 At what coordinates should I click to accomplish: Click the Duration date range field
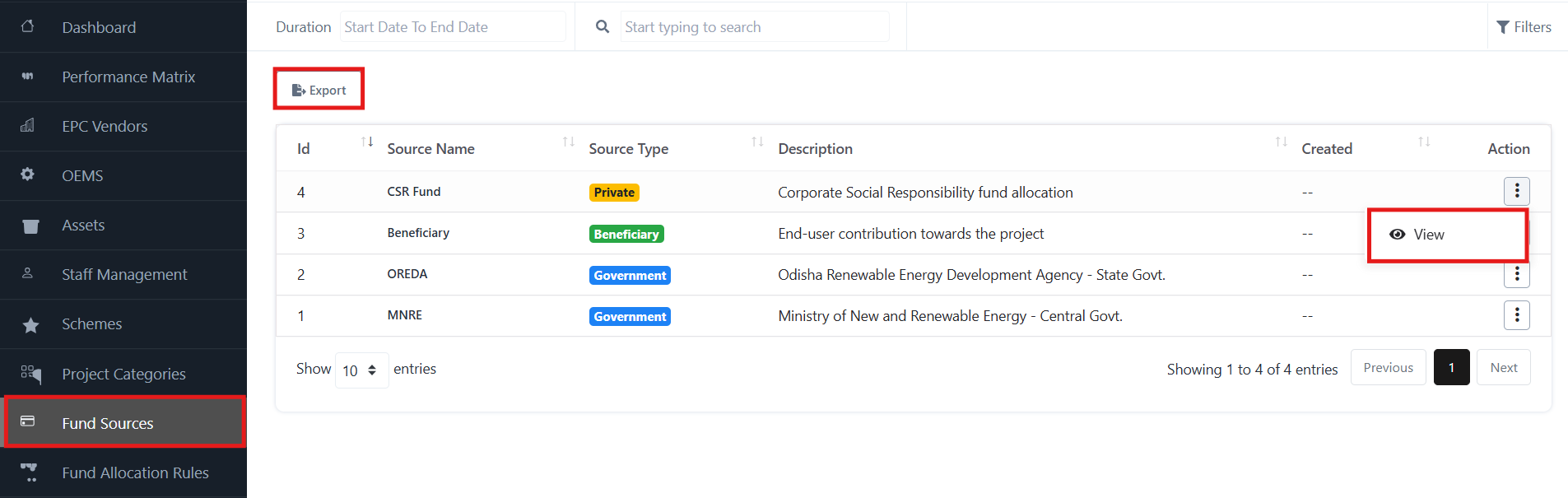pos(453,27)
